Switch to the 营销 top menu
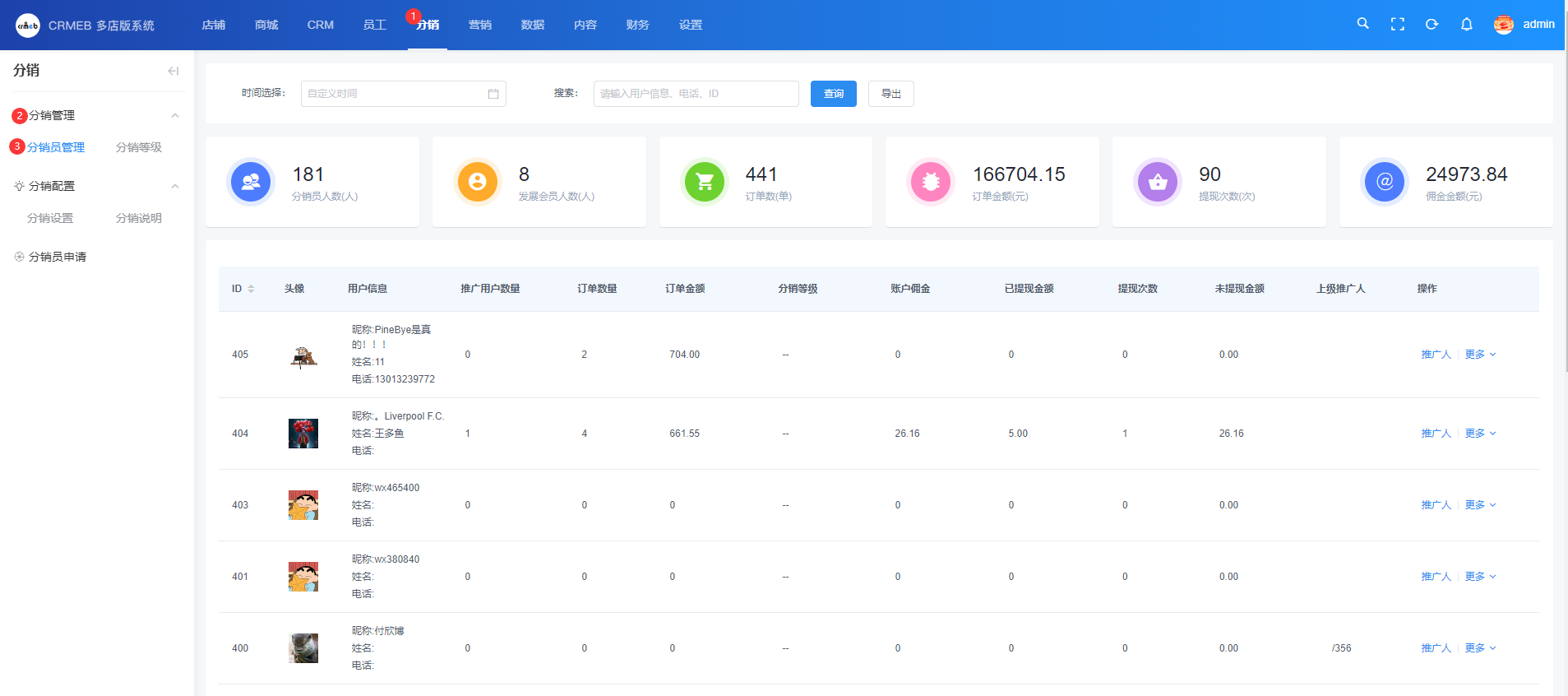 pyautogui.click(x=479, y=25)
